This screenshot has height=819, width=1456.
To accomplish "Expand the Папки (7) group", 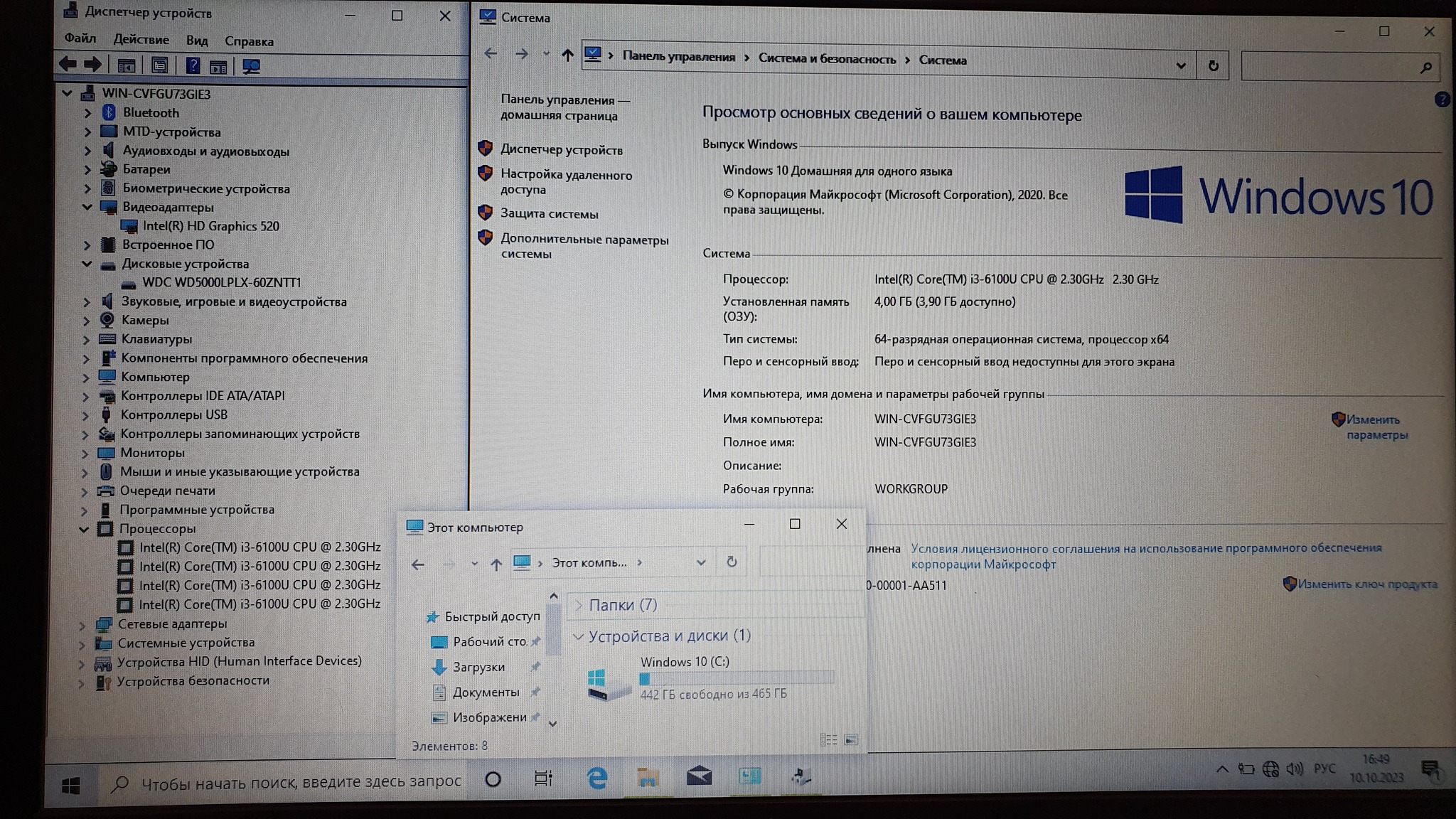I will click(x=579, y=605).
